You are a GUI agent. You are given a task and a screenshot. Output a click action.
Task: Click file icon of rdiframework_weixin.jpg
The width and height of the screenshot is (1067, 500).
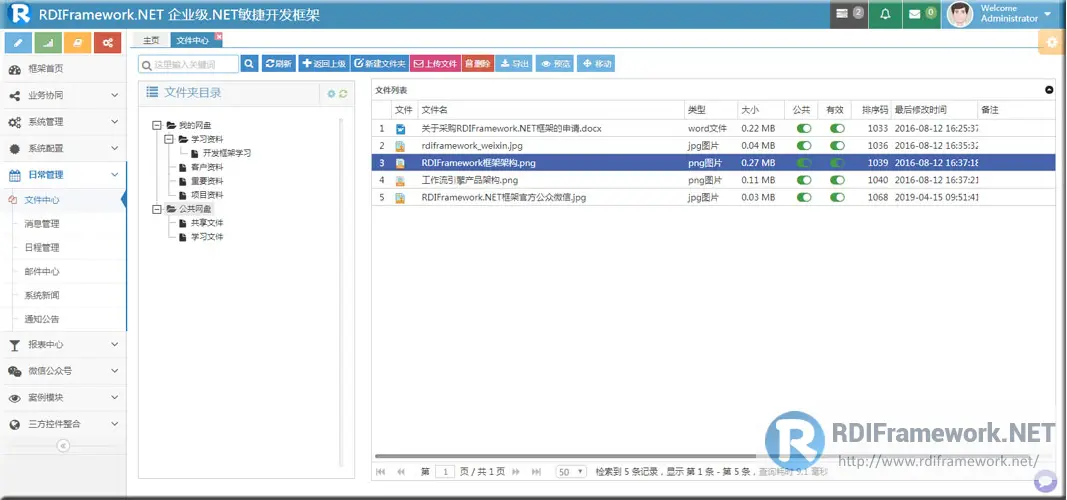coord(401,146)
